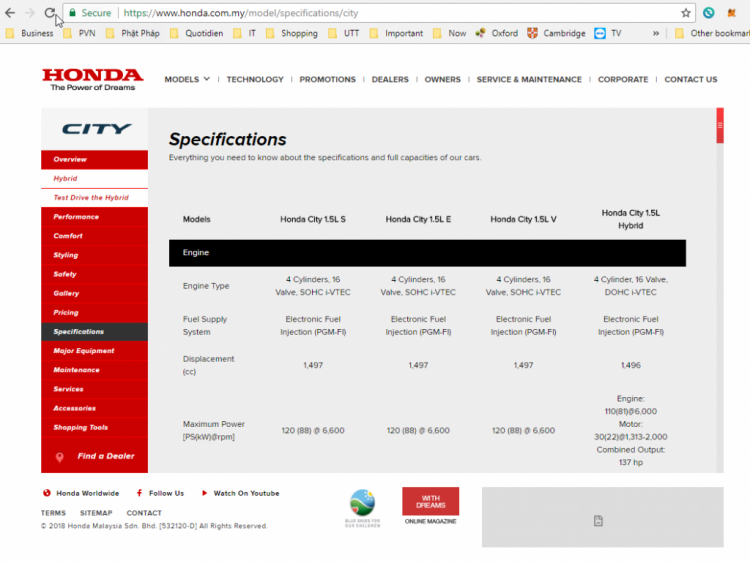Click the Honda Worldwide globe icon
The height and width of the screenshot is (563, 750).
coord(46,493)
